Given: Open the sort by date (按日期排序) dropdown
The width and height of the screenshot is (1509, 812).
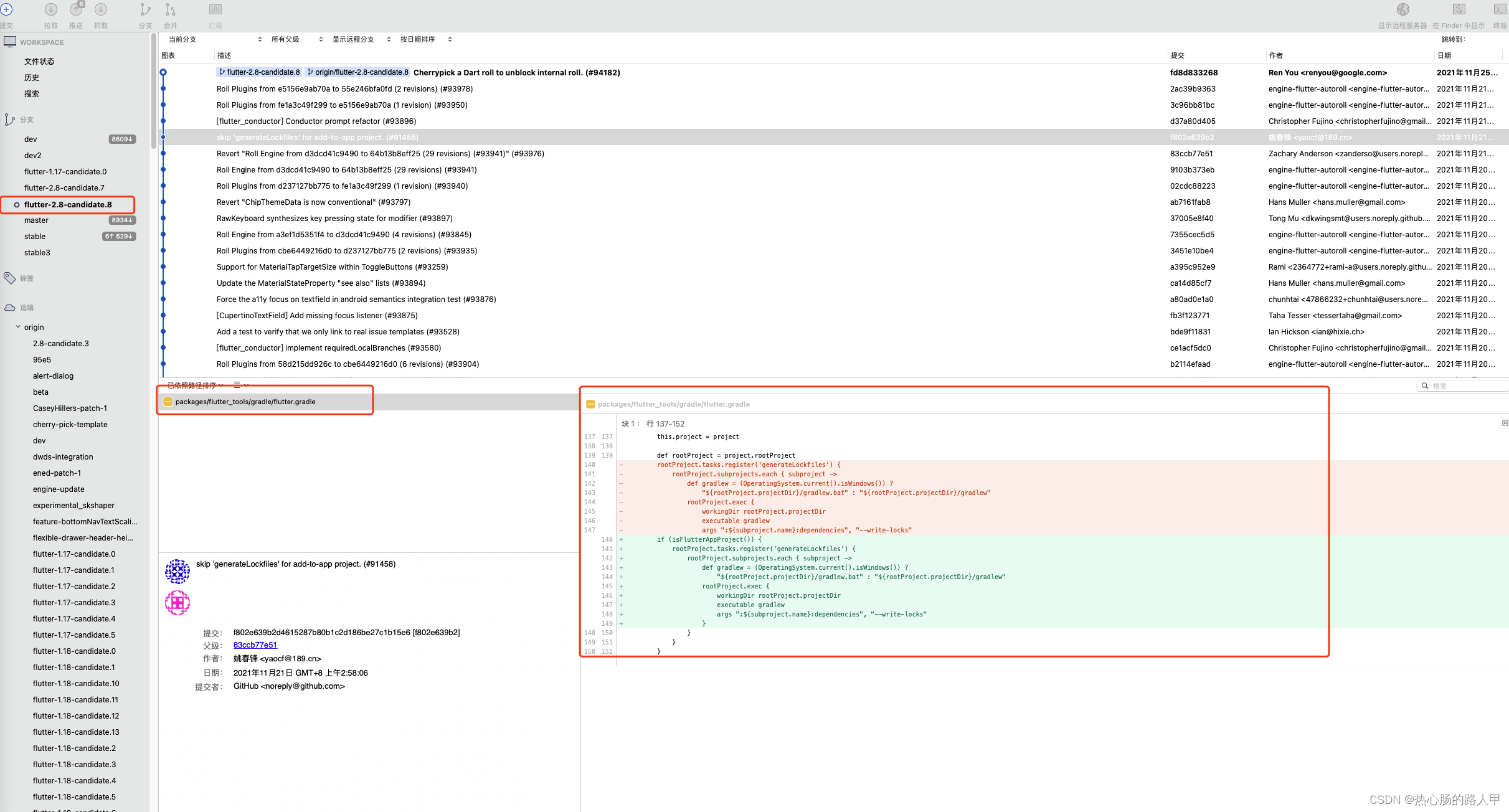Looking at the screenshot, I should [x=426, y=39].
